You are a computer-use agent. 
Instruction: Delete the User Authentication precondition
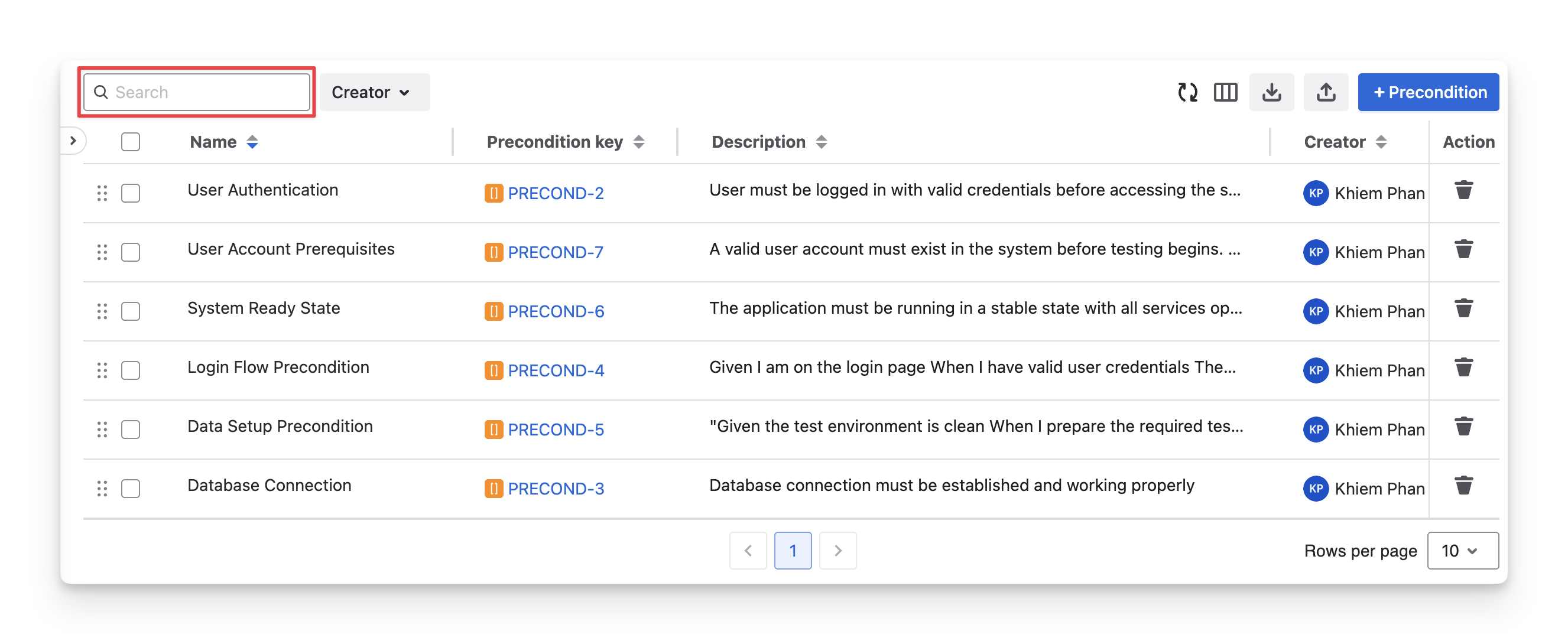pyautogui.click(x=1463, y=190)
